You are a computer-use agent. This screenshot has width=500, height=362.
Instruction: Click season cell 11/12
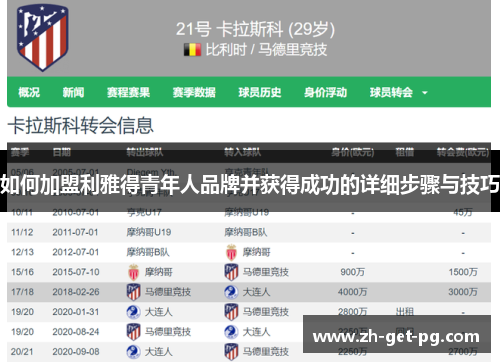click(x=22, y=232)
